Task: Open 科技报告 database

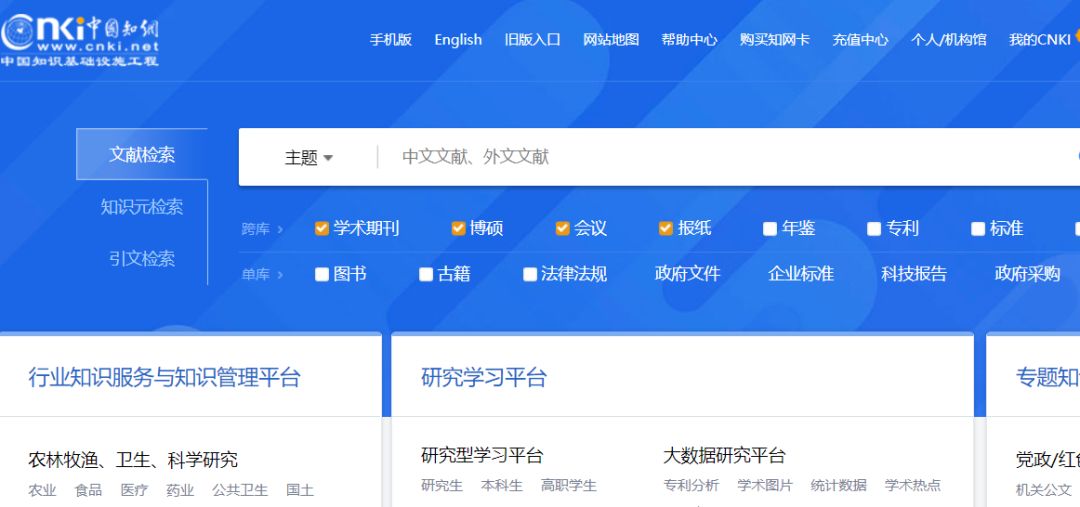Action: coord(914,274)
